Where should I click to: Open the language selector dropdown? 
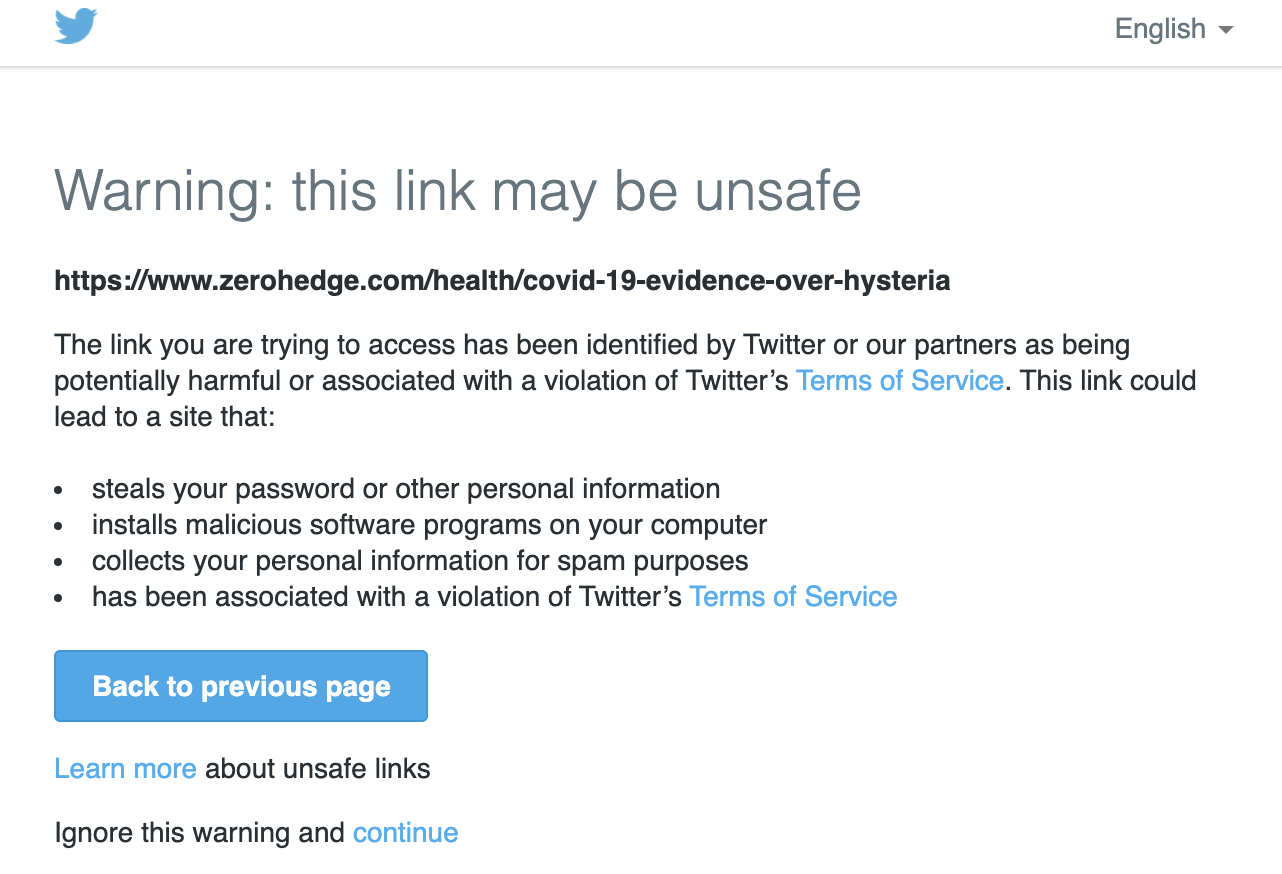pos(1173,29)
